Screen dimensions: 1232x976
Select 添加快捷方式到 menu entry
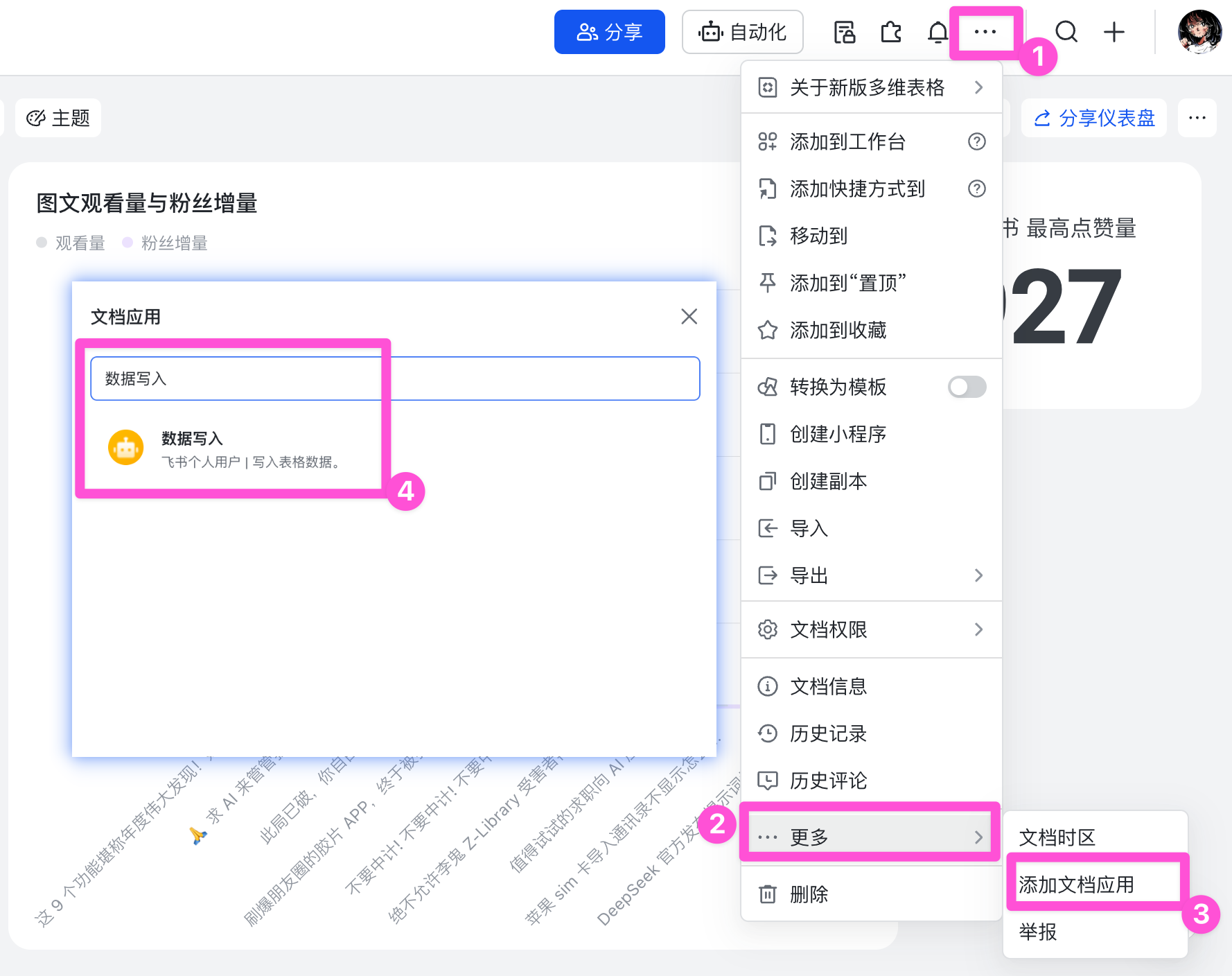click(x=872, y=189)
